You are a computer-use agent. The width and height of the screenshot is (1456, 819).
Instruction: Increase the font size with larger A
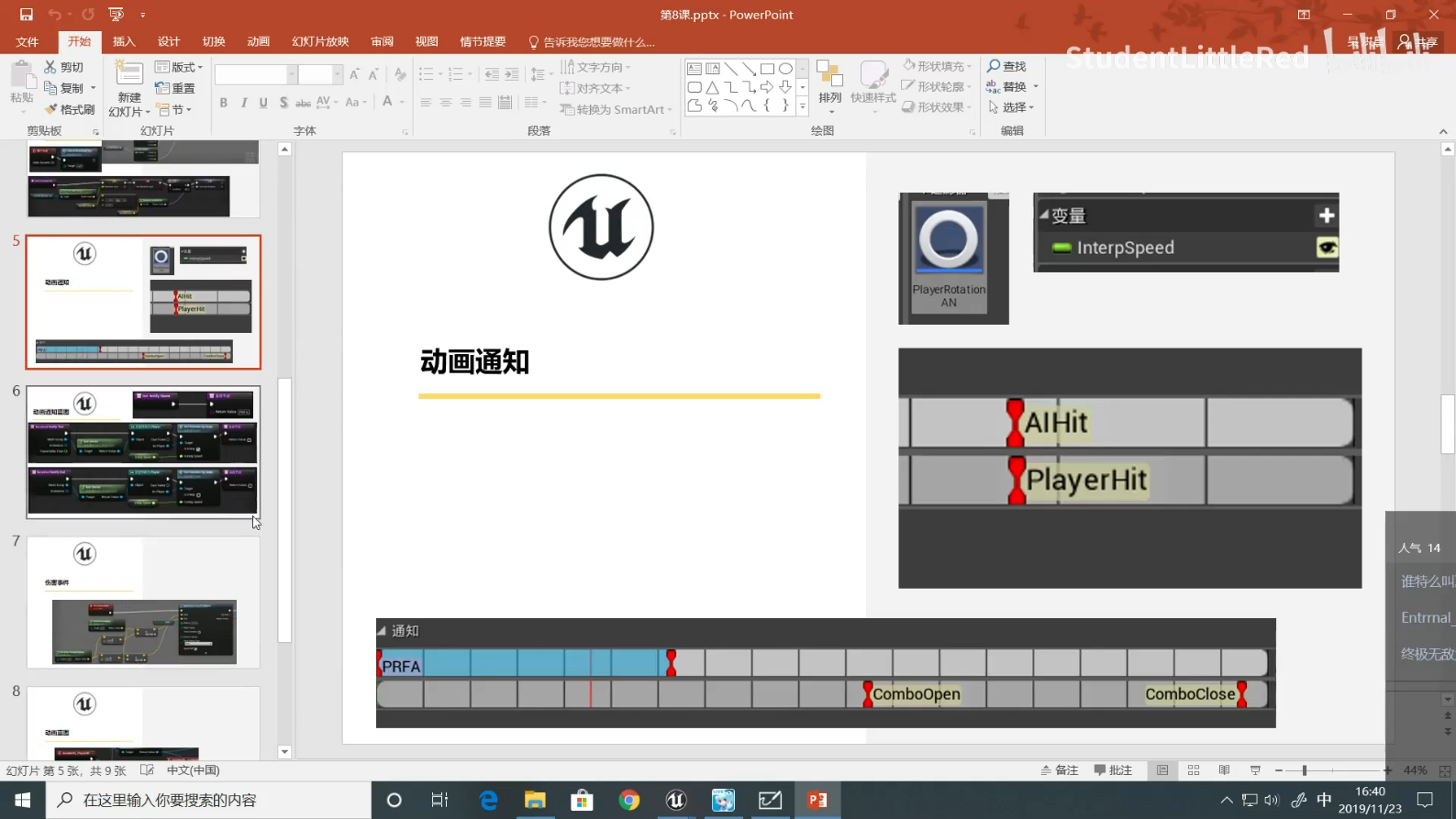(x=354, y=74)
